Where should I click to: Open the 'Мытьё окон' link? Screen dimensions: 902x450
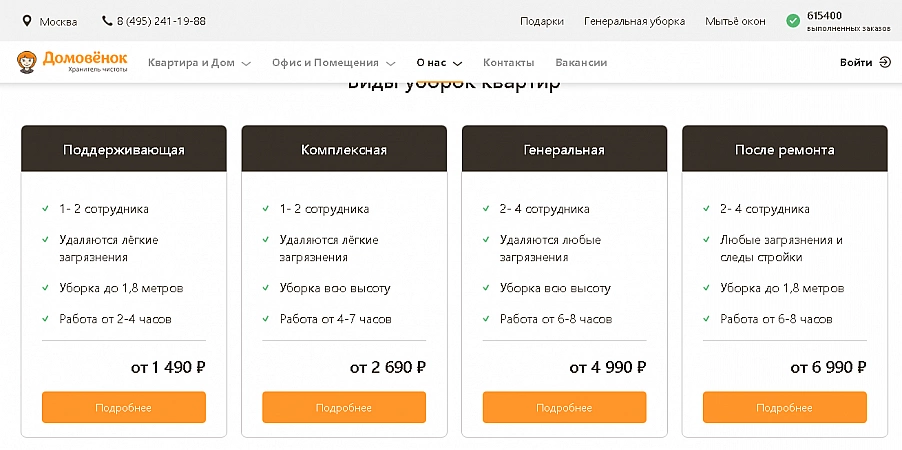tap(735, 21)
